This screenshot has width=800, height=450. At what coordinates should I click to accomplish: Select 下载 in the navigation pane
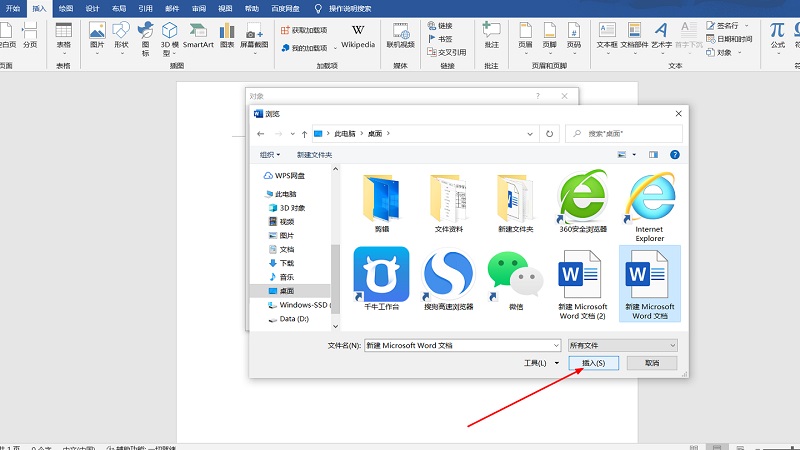286,262
